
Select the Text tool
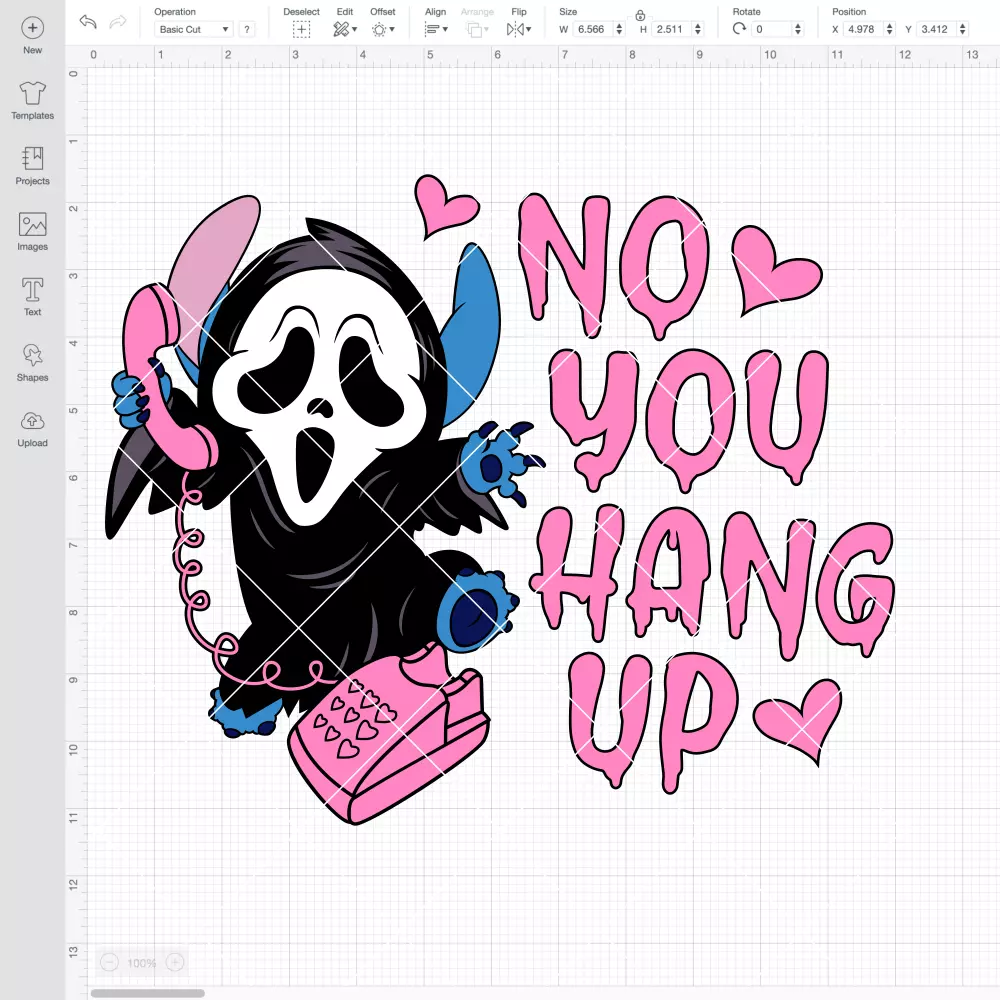(33, 297)
